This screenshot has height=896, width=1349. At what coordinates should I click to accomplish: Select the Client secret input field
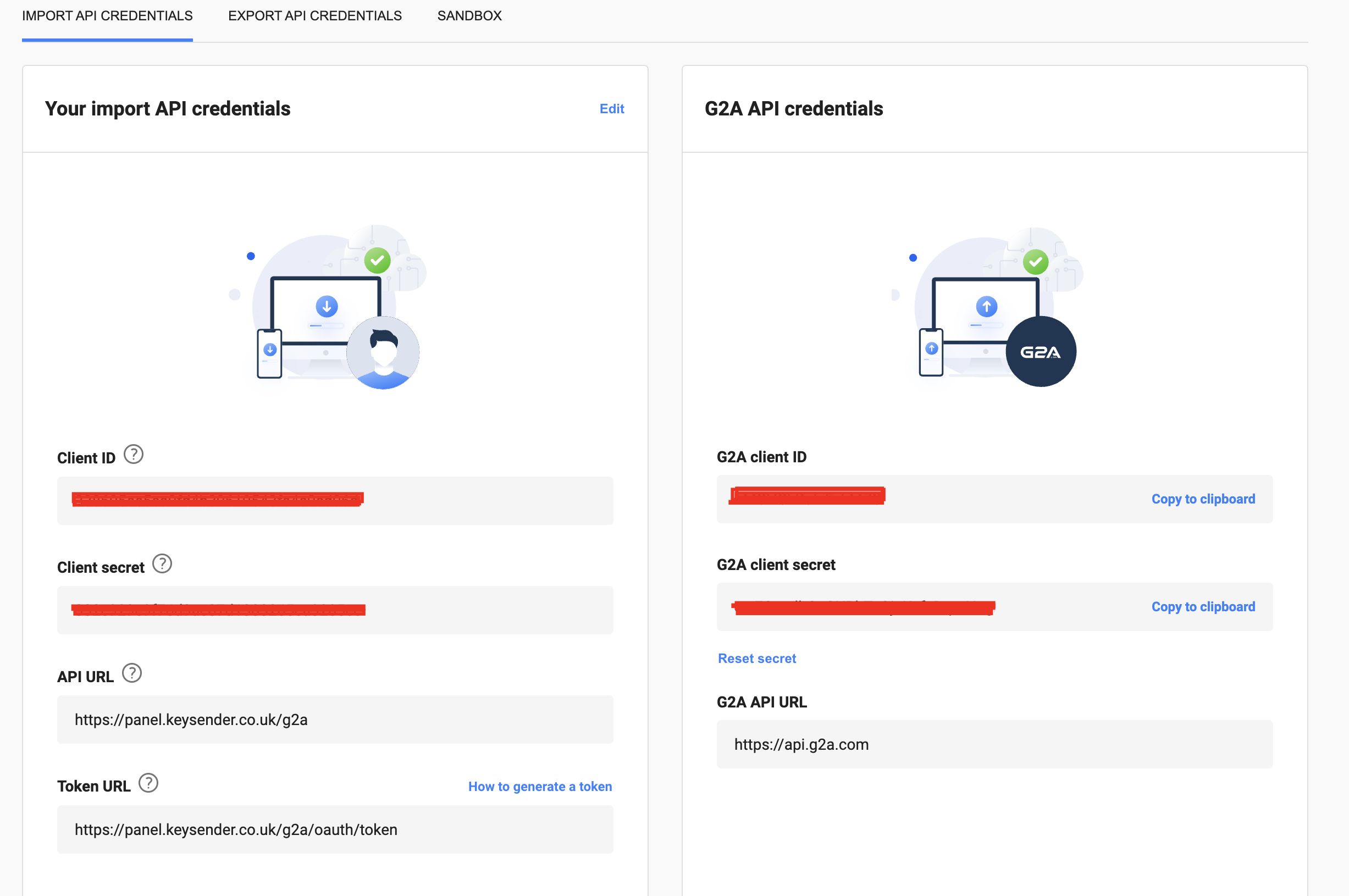(335, 610)
